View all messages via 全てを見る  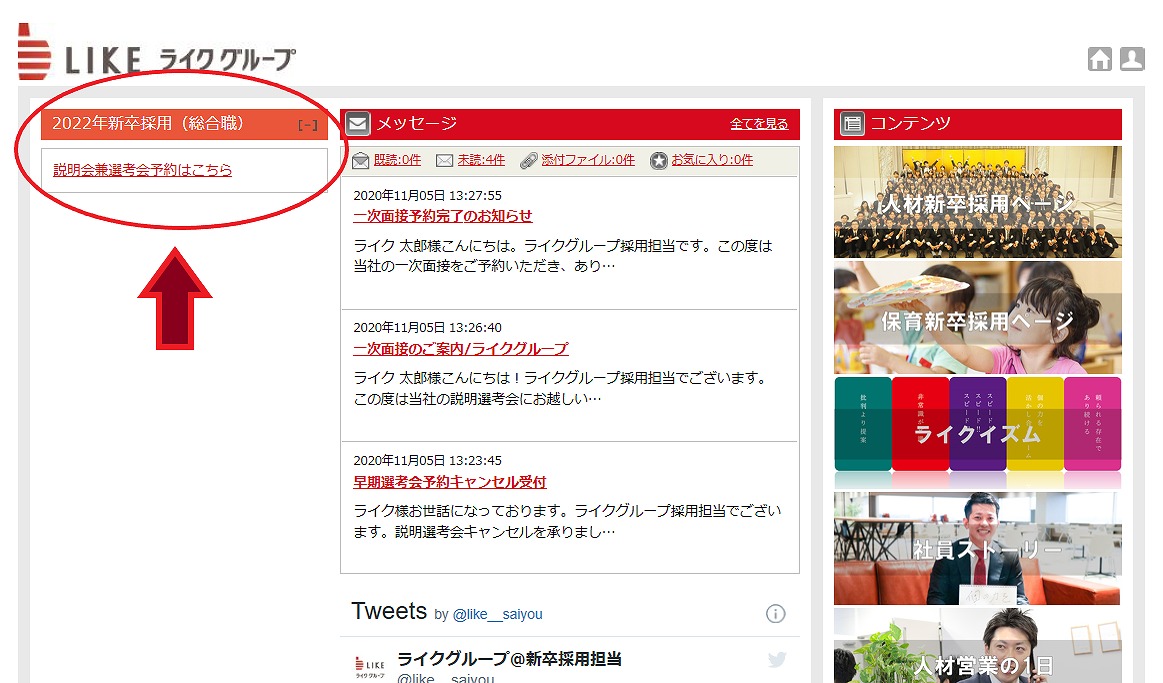pyautogui.click(x=759, y=124)
